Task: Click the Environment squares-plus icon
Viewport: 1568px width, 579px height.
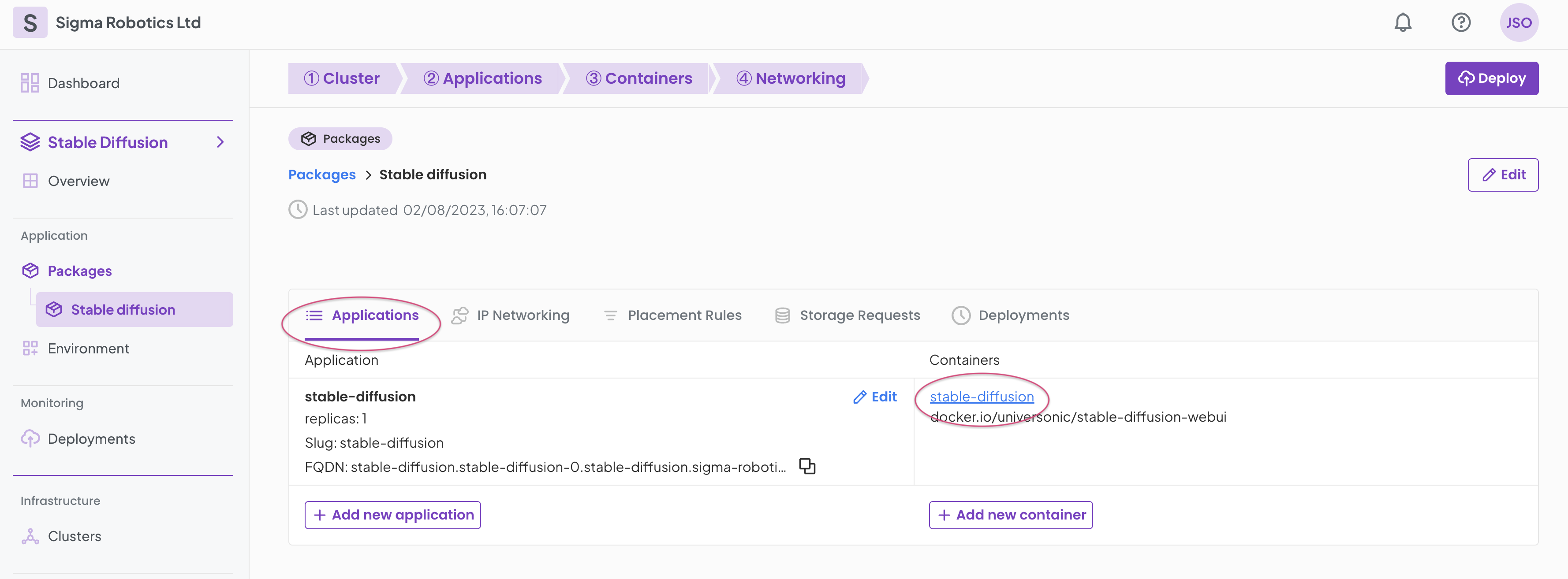Action: click(30, 349)
